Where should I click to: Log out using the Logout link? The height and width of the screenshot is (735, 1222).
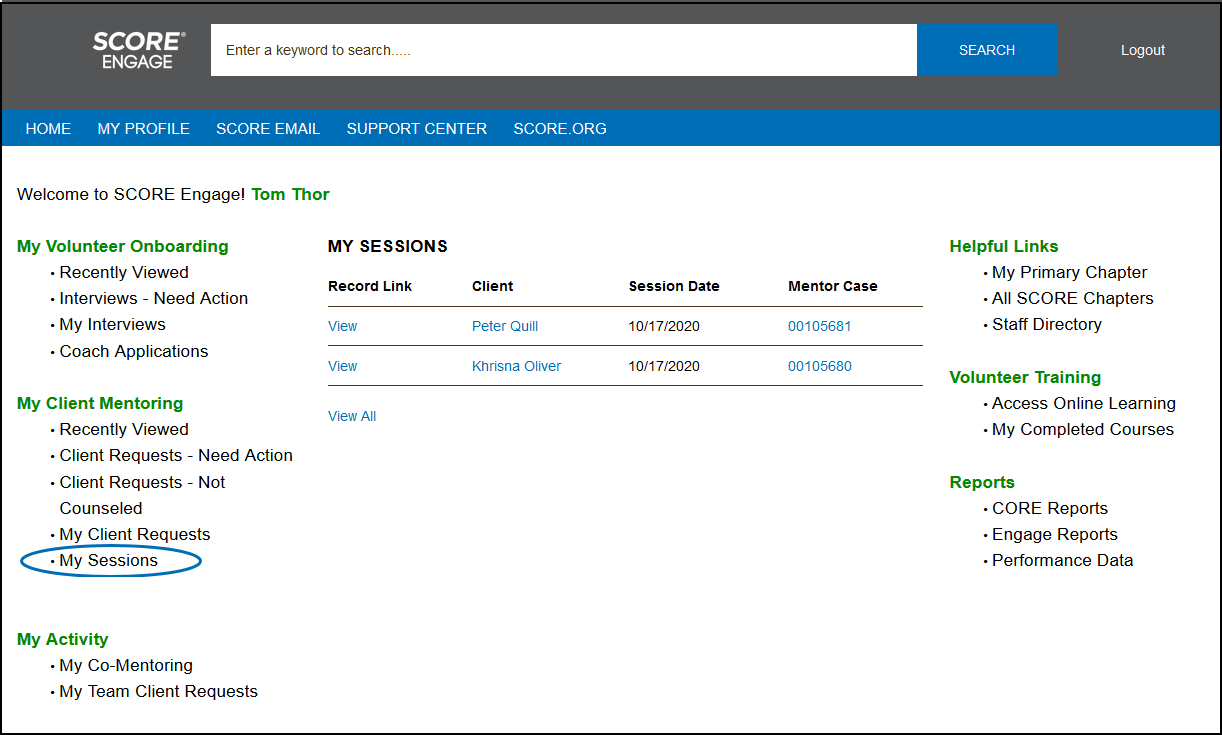coord(1142,50)
